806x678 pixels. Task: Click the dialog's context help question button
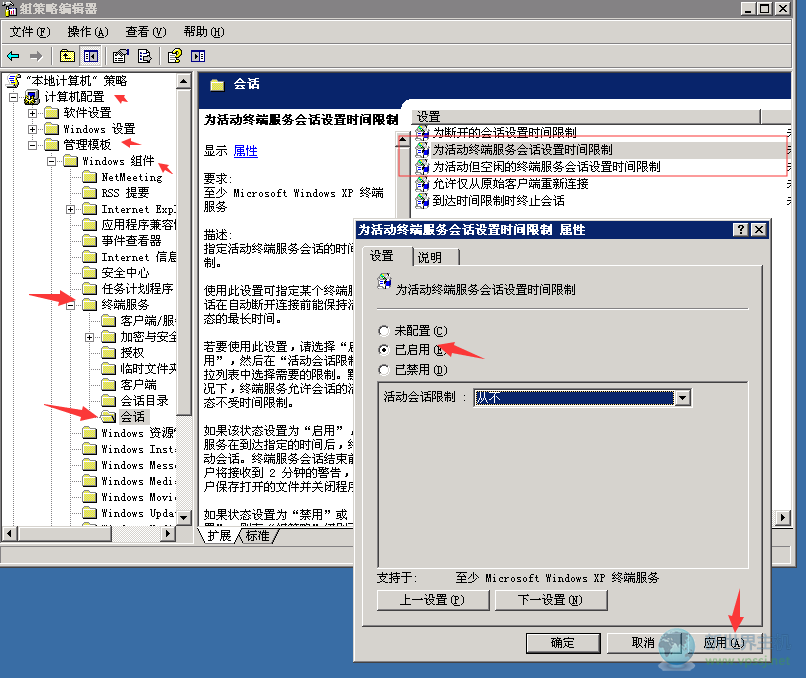(x=741, y=230)
